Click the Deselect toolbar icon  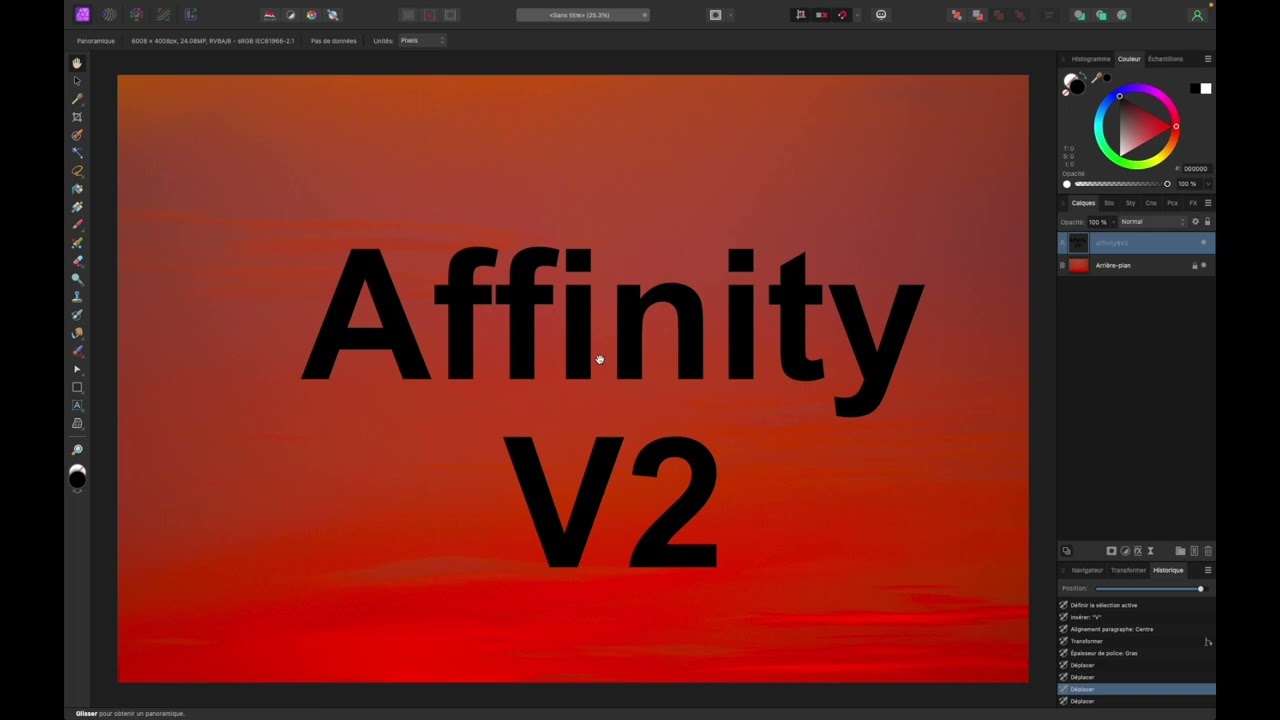(x=429, y=15)
